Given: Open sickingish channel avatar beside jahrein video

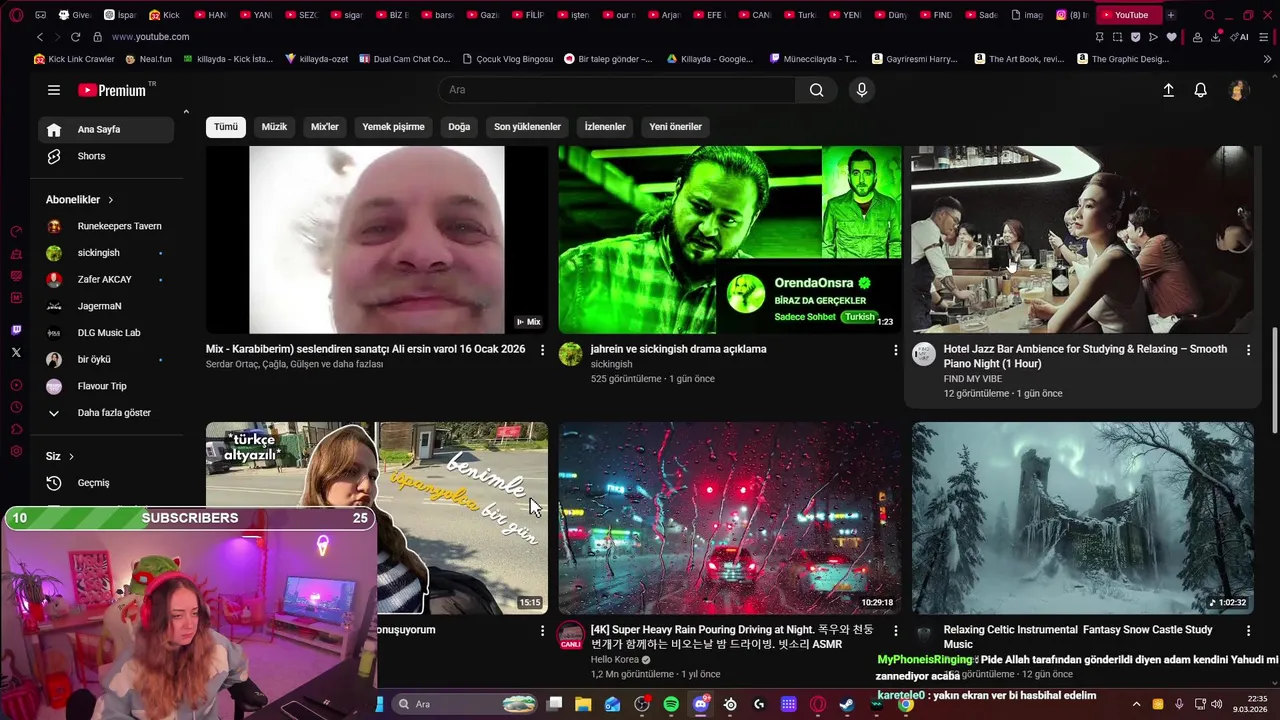Looking at the screenshot, I should (571, 354).
